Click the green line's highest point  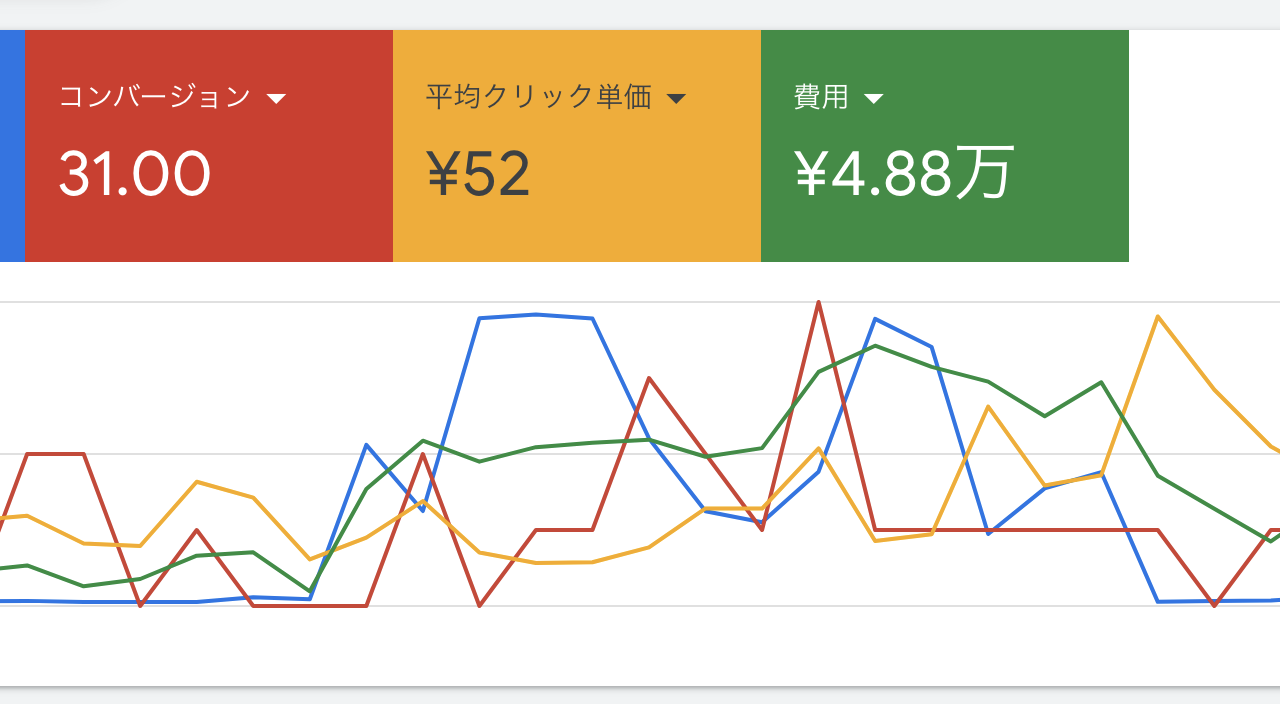[876, 346]
